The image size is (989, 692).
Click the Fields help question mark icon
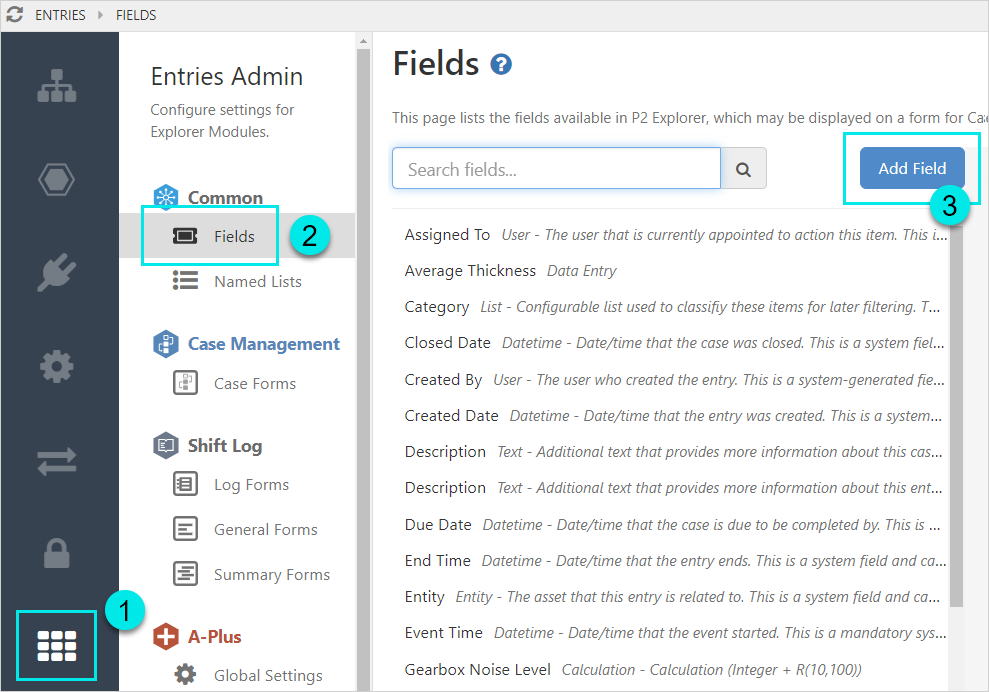(501, 66)
